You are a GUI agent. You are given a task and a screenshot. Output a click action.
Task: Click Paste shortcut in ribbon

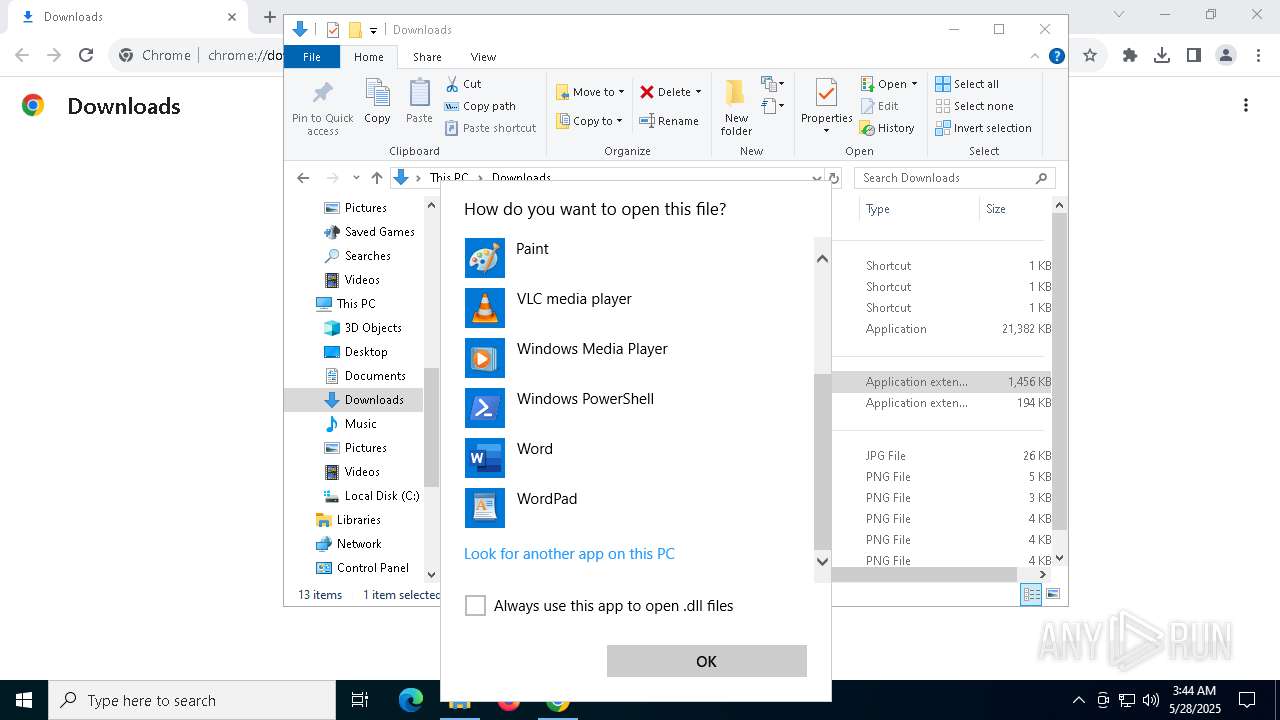490,128
